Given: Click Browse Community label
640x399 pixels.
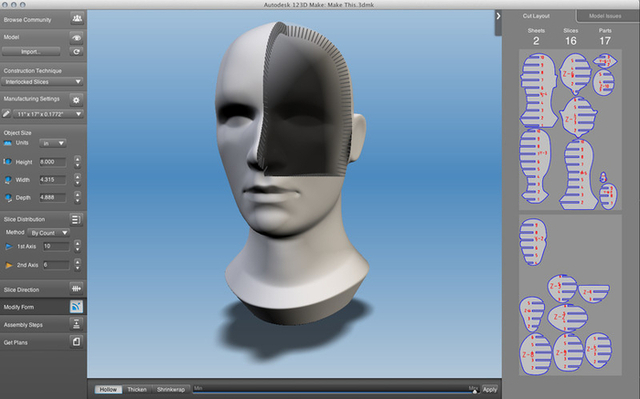Looking at the screenshot, I should click(x=27, y=20).
